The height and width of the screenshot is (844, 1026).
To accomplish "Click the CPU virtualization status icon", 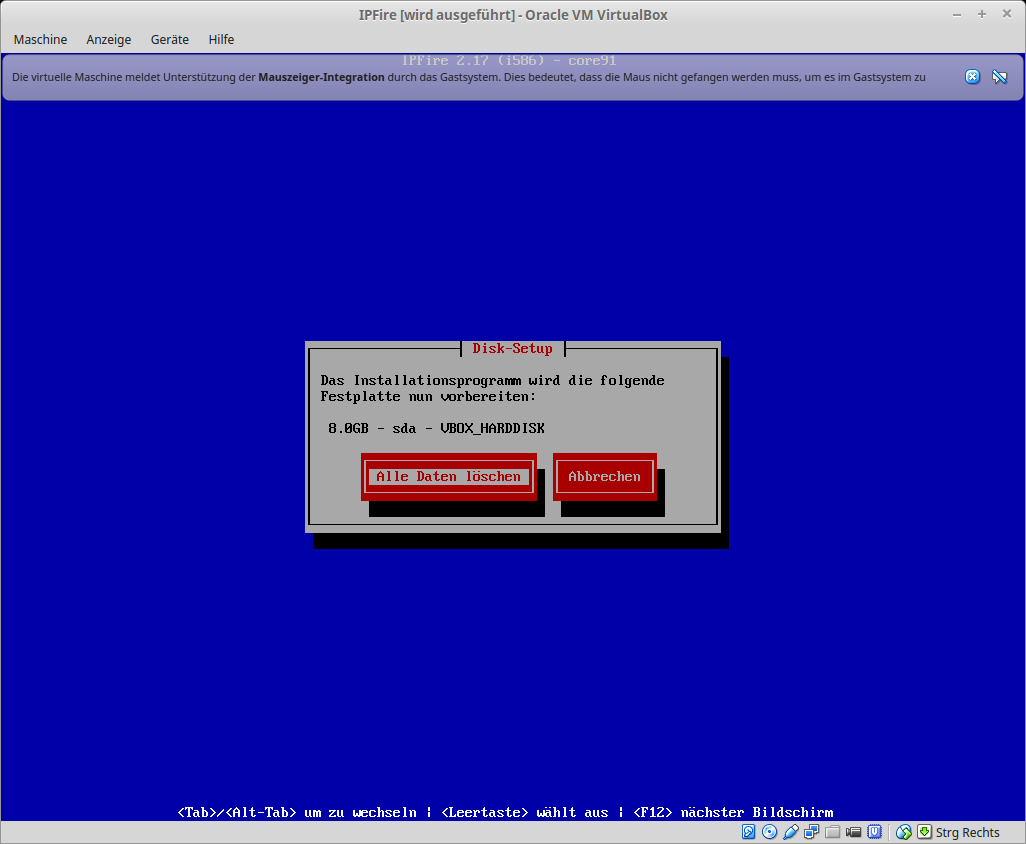I will 874,832.
